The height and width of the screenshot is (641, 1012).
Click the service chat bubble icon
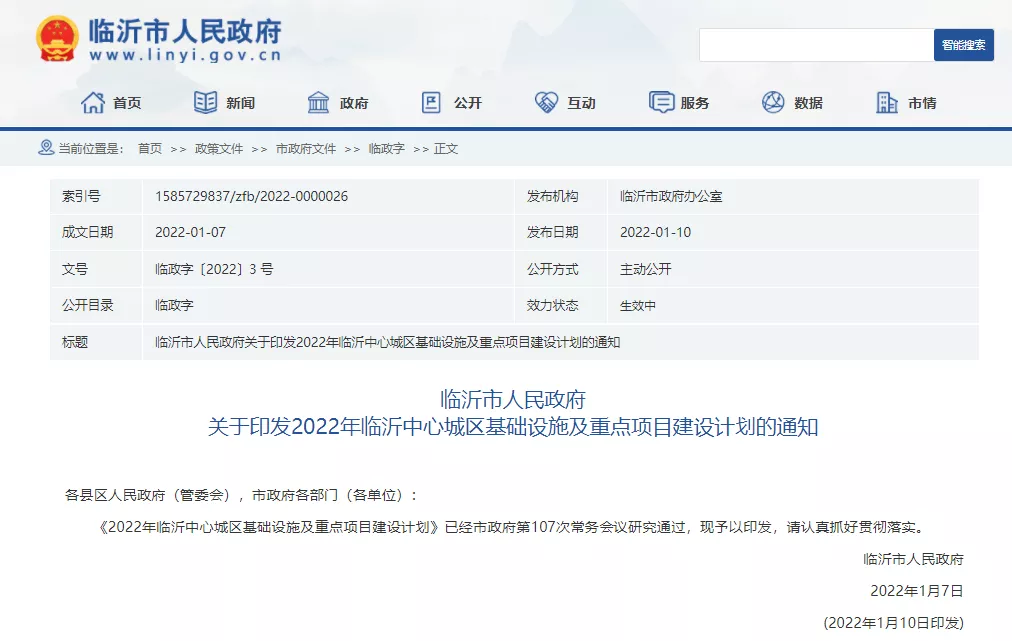(x=661, y=103)
